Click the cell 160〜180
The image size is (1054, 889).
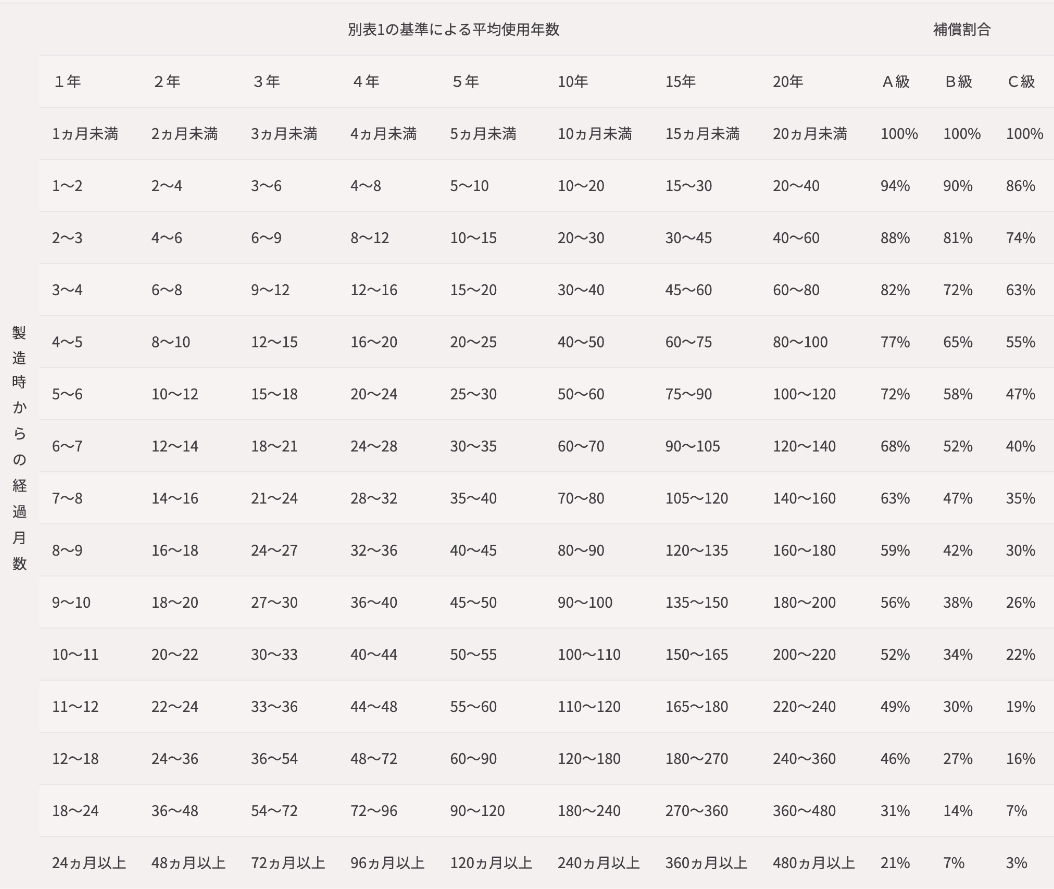[804, 551]
